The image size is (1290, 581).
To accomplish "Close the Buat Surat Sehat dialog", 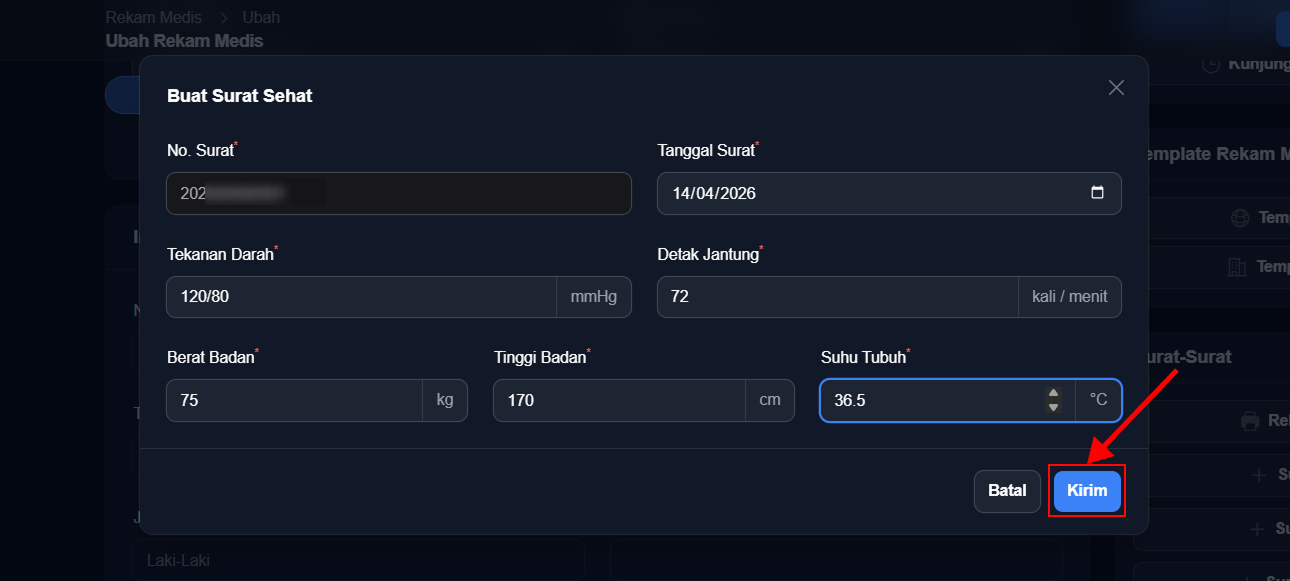I will [1116, 88].
